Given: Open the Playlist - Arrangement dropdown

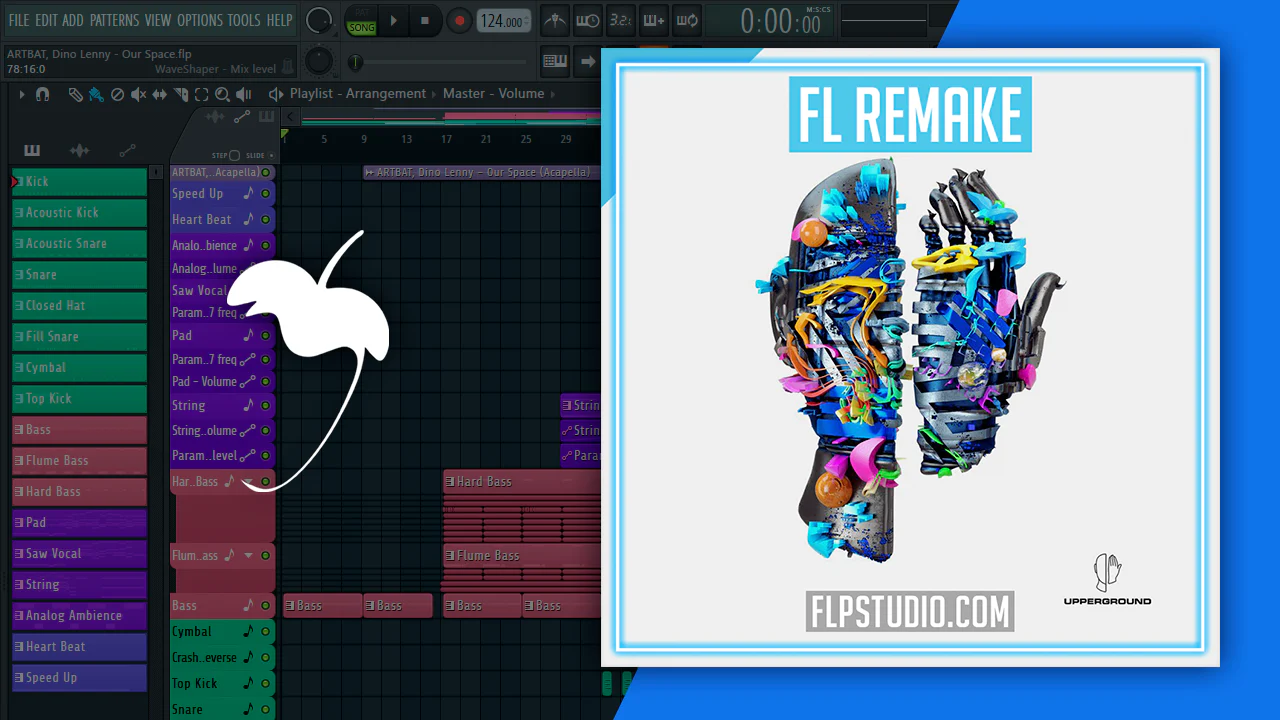Looking at the screenshot, I should point(358,94).
